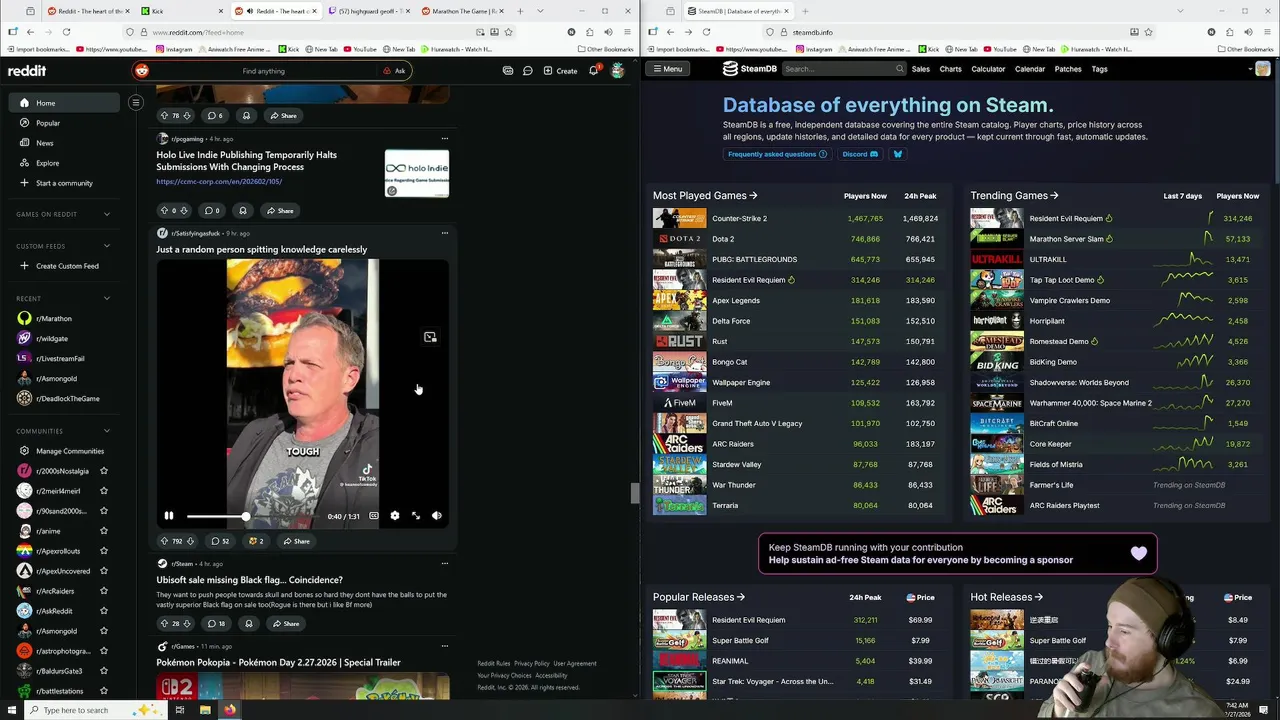Collapse Reddit sidebar navigation button
Image resolution: width=1280 pixels, height=720 pixels.
[136, 102]
